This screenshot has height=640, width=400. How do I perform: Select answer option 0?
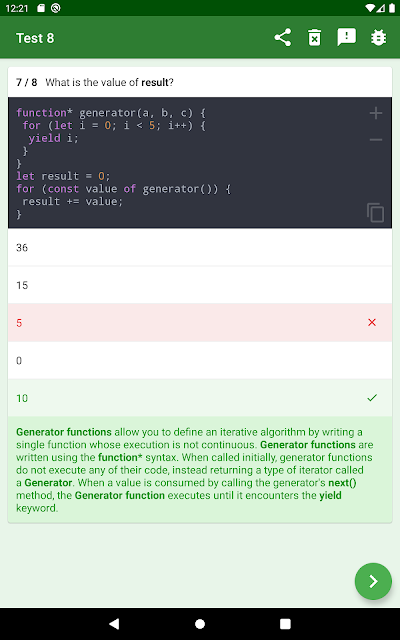(x=200, y=360)
